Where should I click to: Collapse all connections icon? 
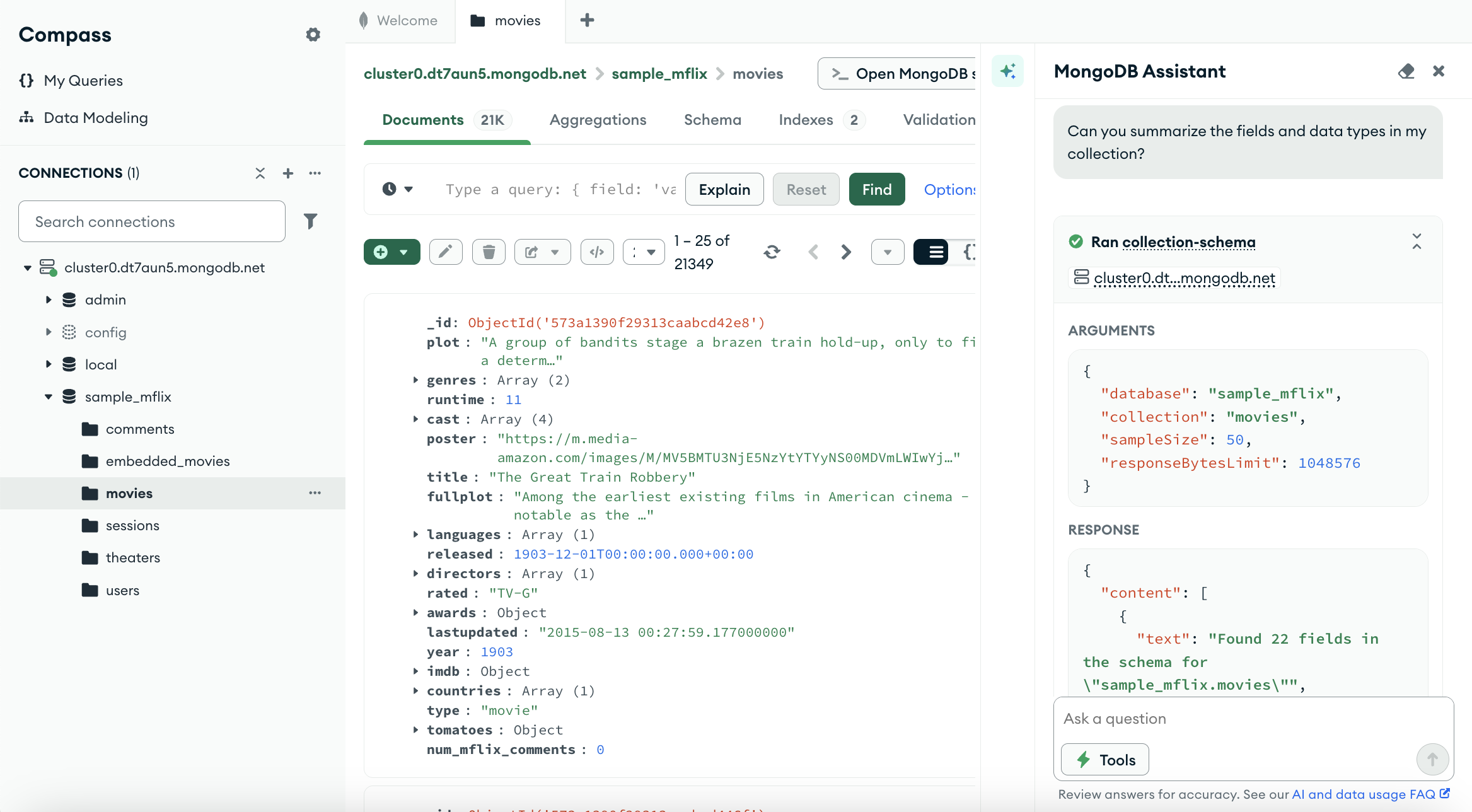[260, 173]
